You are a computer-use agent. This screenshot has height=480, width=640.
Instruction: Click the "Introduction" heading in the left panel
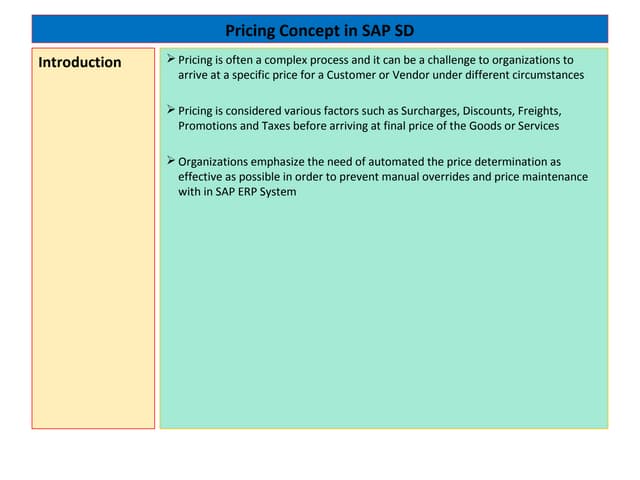(80, 62)
